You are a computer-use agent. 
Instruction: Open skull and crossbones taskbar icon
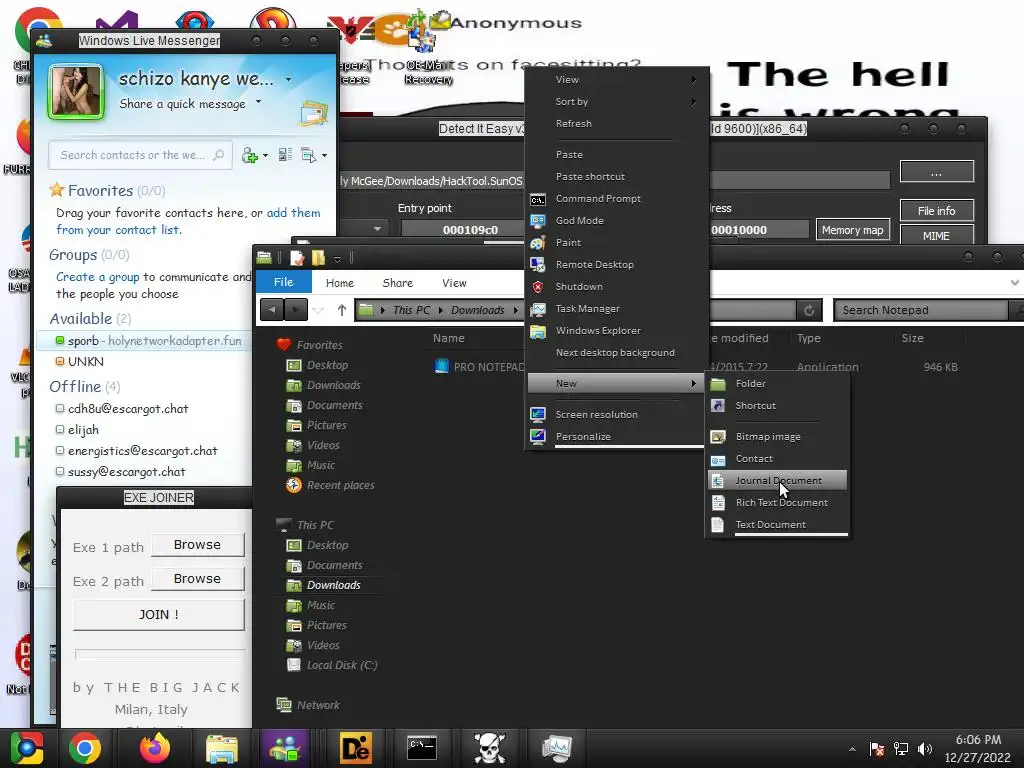[x=489, y=748]
